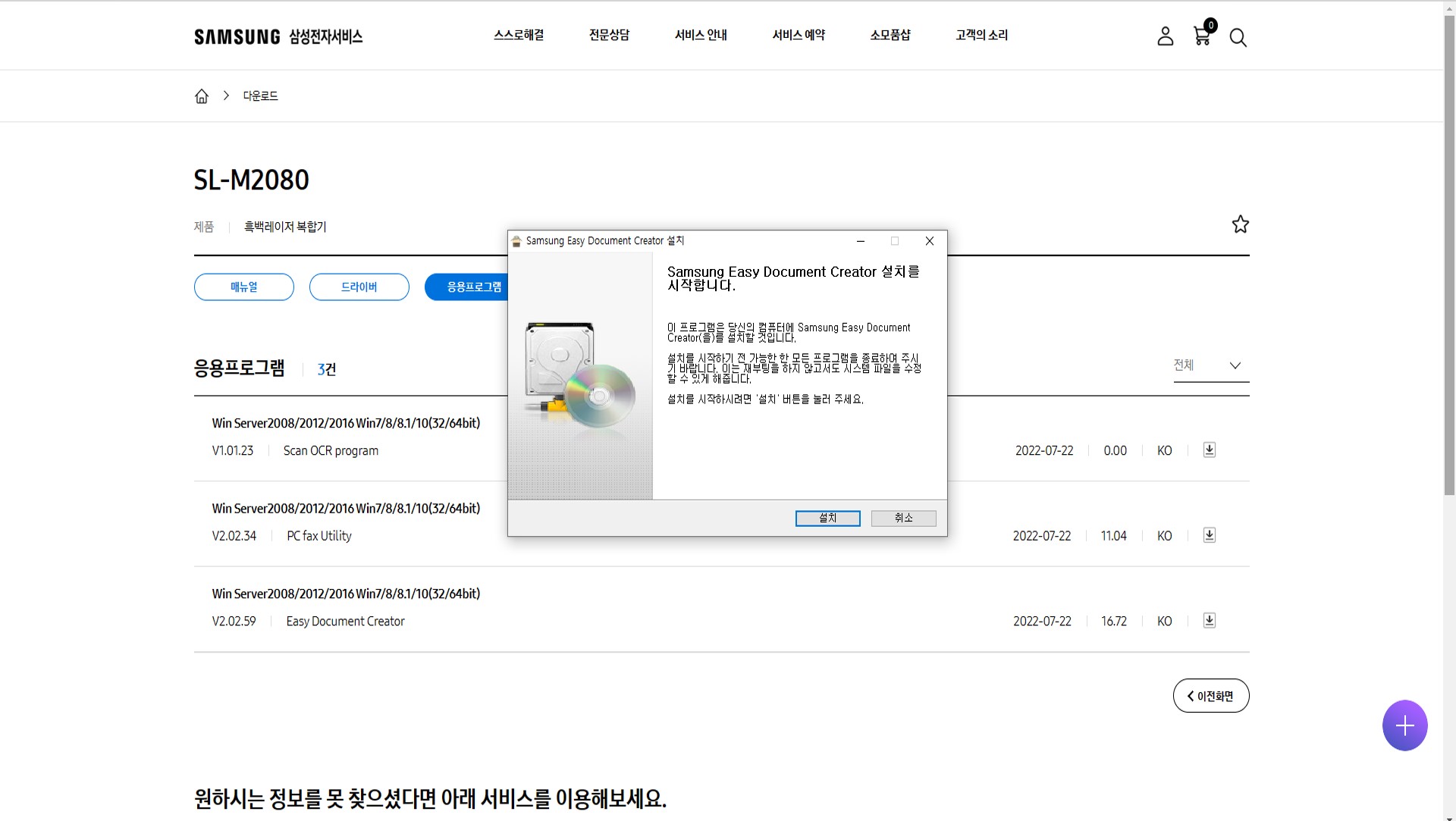This screenshot has height=821, width=1456.
Task: Switch to the 응용프로그램 tab
Action: pyautogui.click(x=474, y=287)
